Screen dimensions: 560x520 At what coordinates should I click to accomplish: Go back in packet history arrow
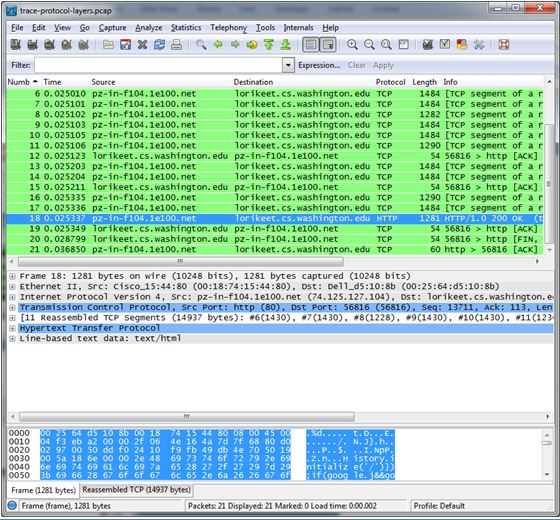tap(218, 45)
